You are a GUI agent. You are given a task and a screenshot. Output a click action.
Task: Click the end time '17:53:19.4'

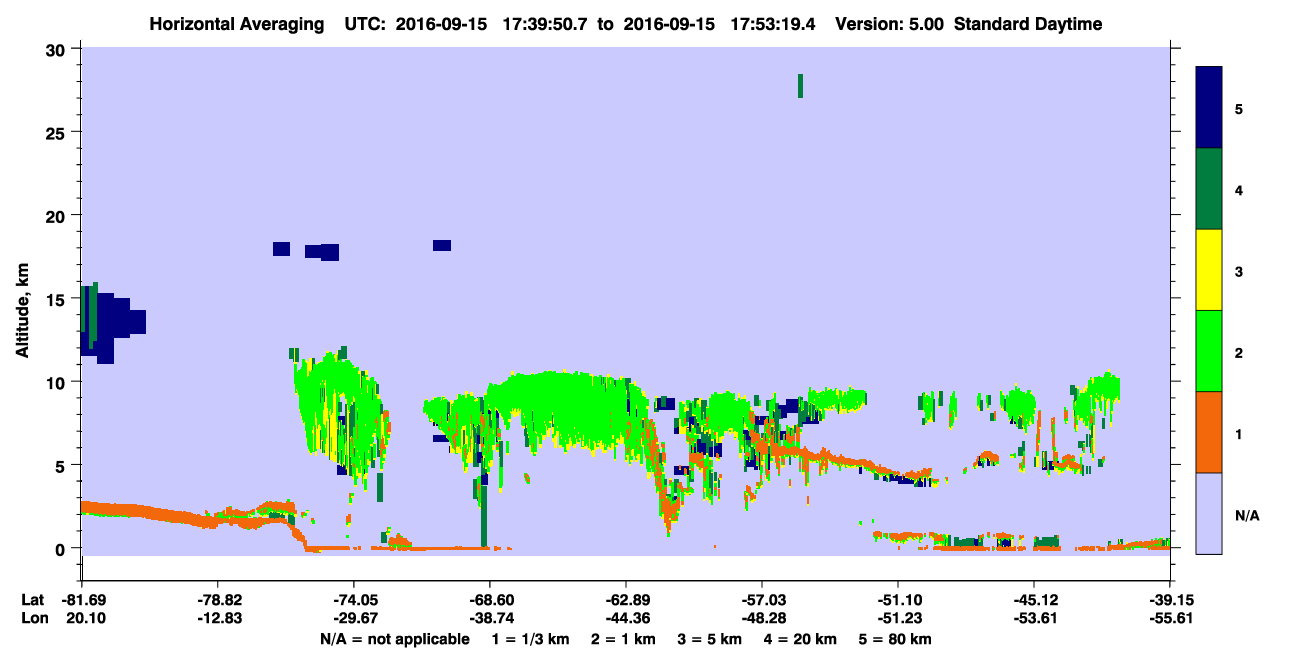(x=773, y=24)
